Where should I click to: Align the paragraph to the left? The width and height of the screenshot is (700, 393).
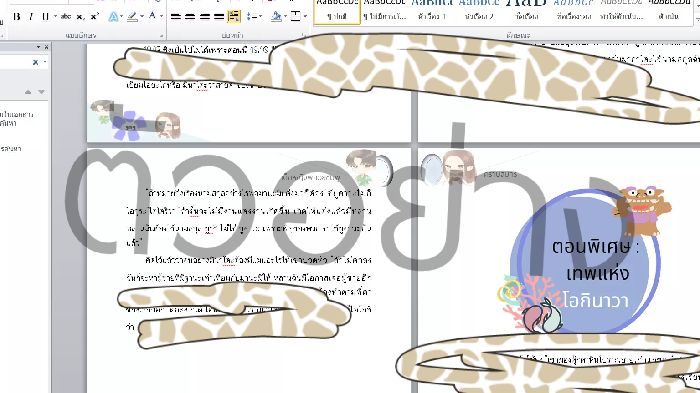point(176,17)
